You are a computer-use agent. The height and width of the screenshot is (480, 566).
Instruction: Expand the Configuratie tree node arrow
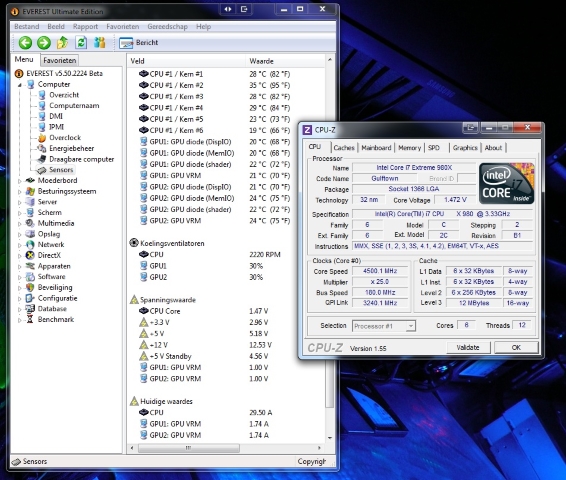coord(20,298)
